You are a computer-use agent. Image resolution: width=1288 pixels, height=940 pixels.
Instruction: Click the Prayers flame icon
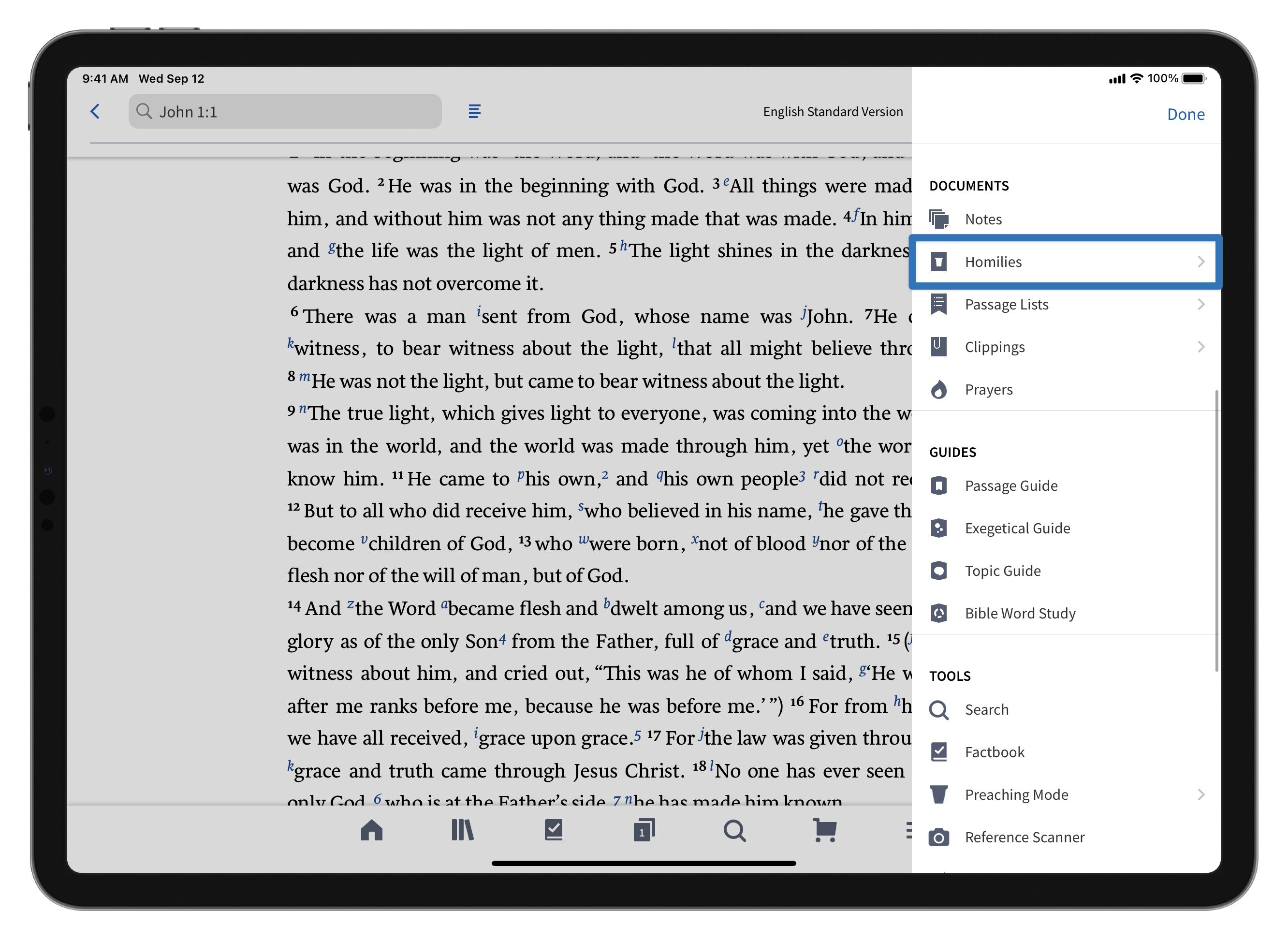[x=939, y=390]
